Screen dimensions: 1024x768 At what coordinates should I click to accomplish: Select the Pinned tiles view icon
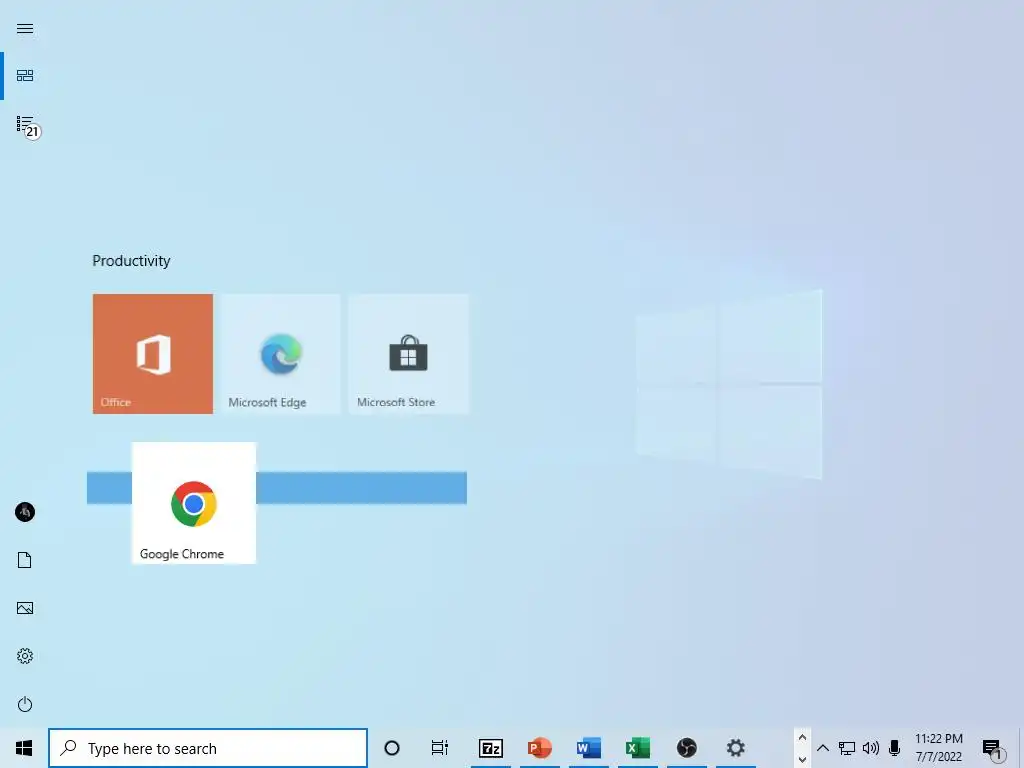[x=25, y=76]
